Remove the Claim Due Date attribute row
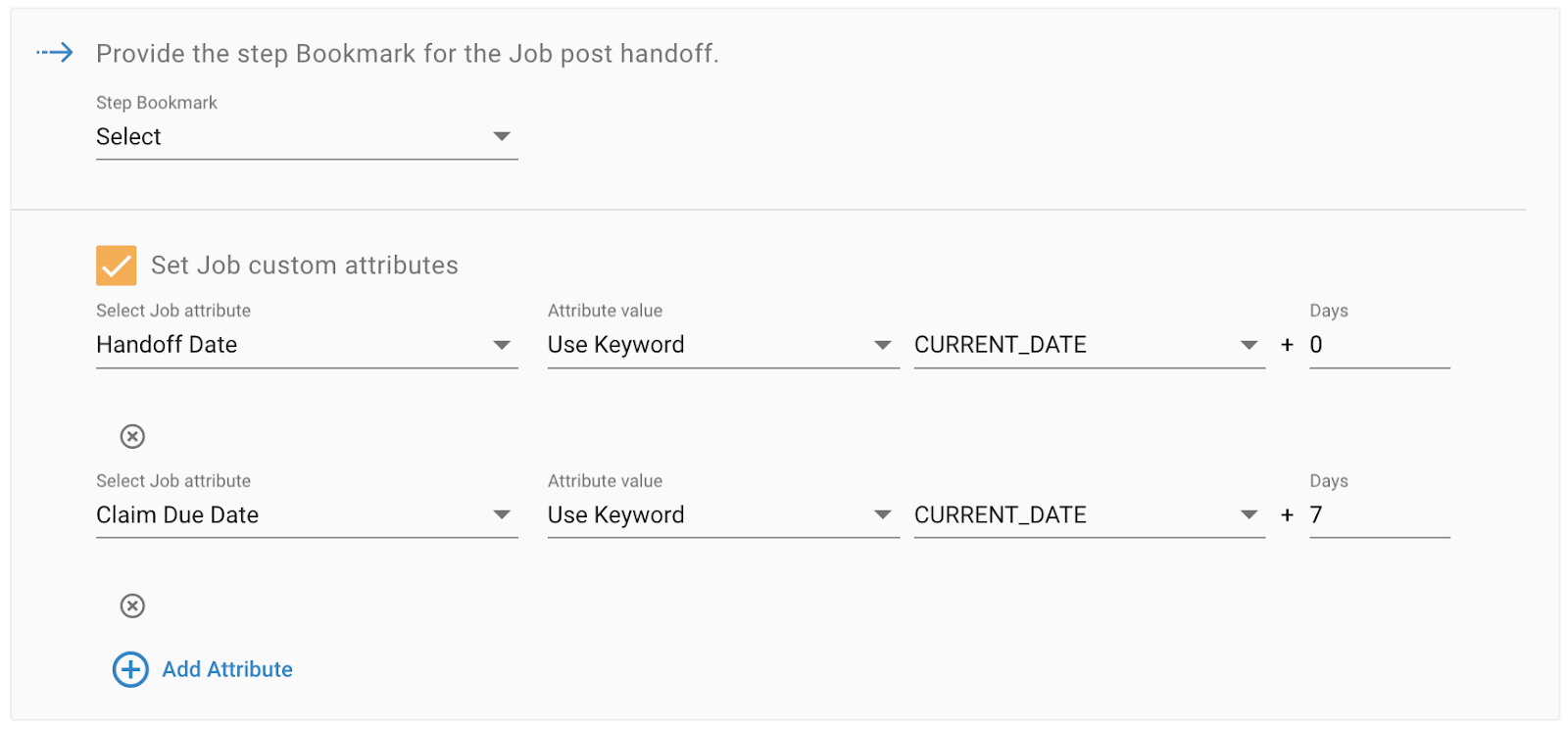This screenshot has height=729, width=1568. [x=132, y=606]
